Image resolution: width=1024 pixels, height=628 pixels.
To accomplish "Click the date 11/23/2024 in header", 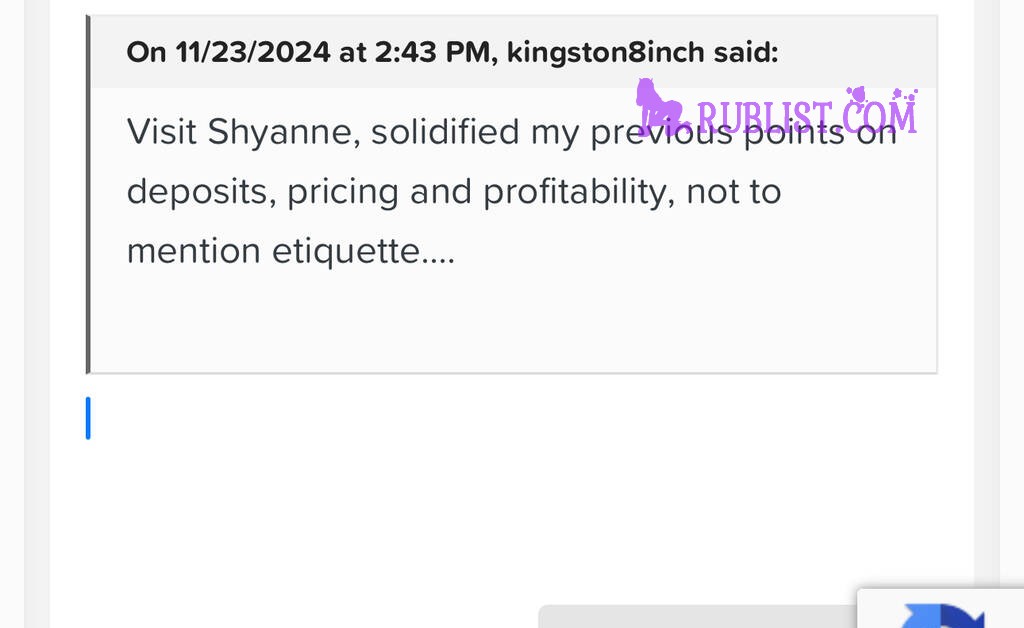I will (x=253, y=52).
